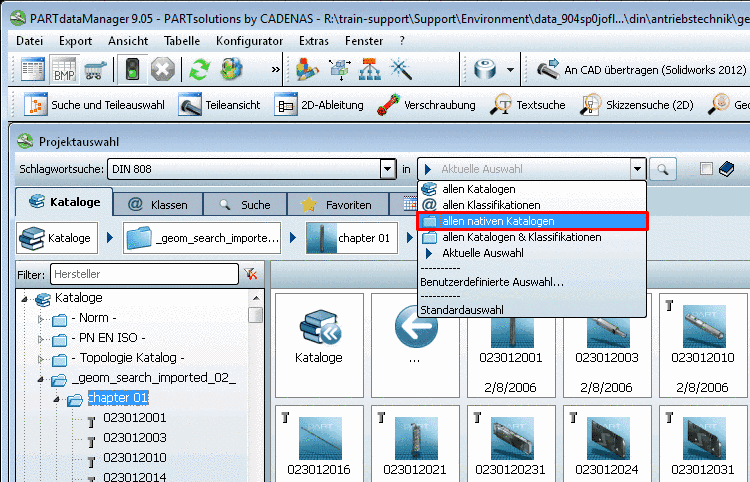Viewport: 750px width, 482px height.
Task: Open the Kataloge thumbnail tile
Action: click(x=319, y=345)
